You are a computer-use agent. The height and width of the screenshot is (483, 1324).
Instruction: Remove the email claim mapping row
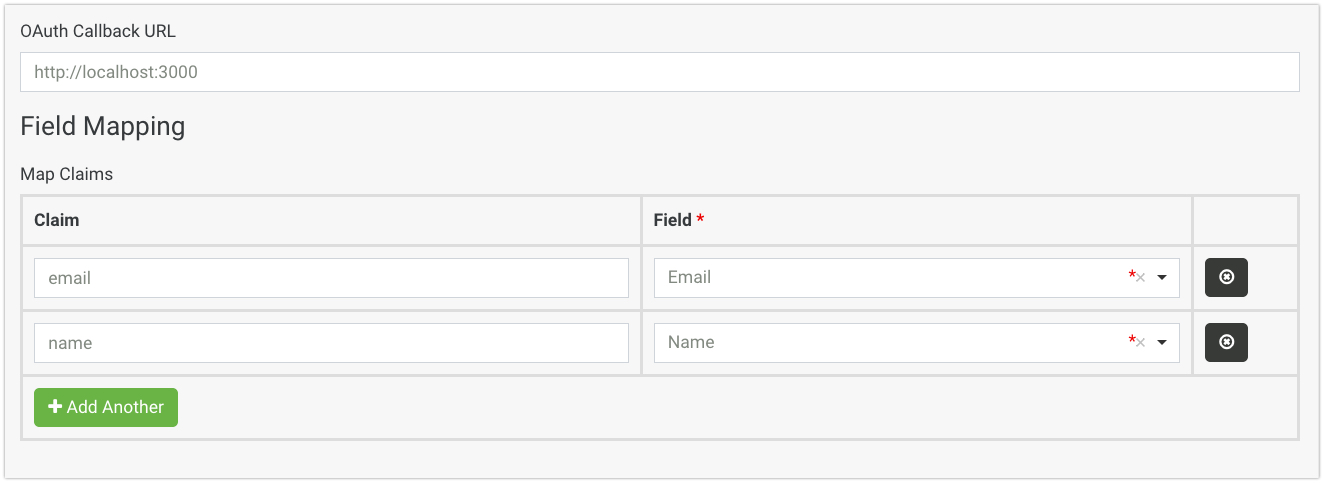[x=1226, y=278]
